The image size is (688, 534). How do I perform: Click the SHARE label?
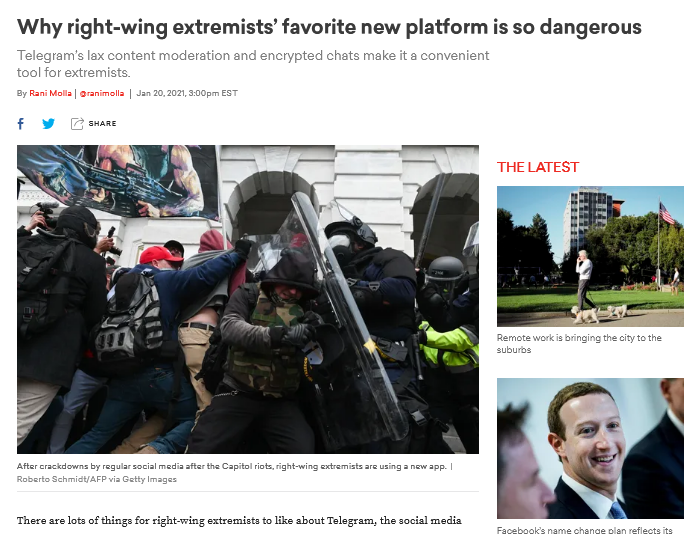point(103,124)
